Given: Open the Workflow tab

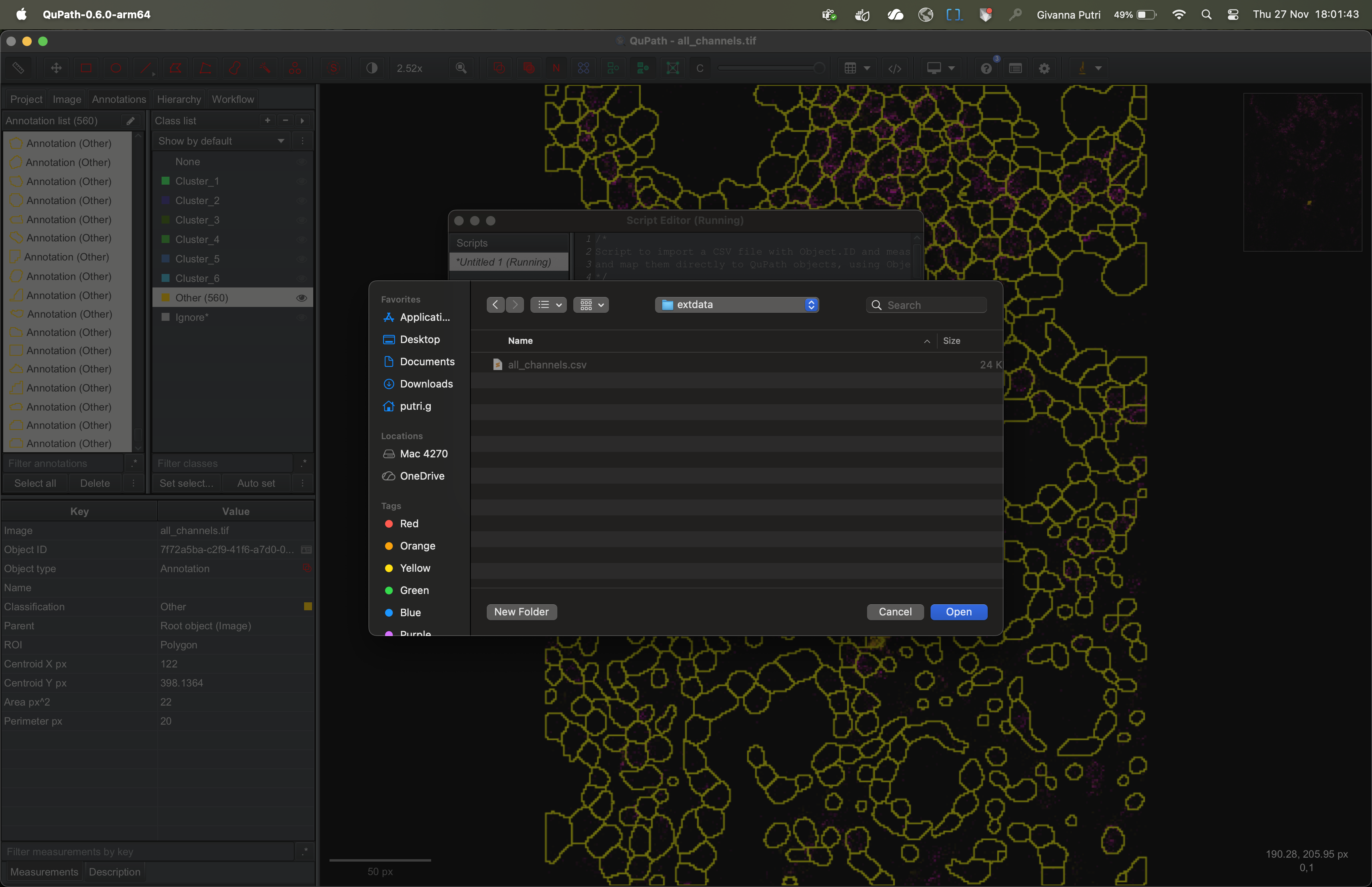Looking at the screenshot, I should pos(233,99).
